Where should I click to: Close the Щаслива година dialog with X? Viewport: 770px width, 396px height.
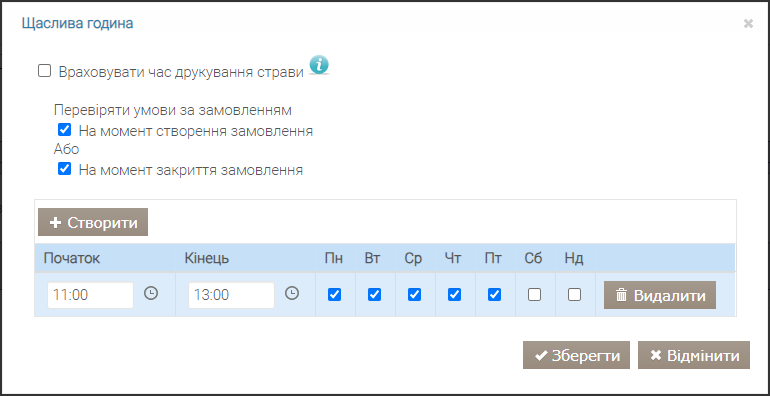(748, 24)
